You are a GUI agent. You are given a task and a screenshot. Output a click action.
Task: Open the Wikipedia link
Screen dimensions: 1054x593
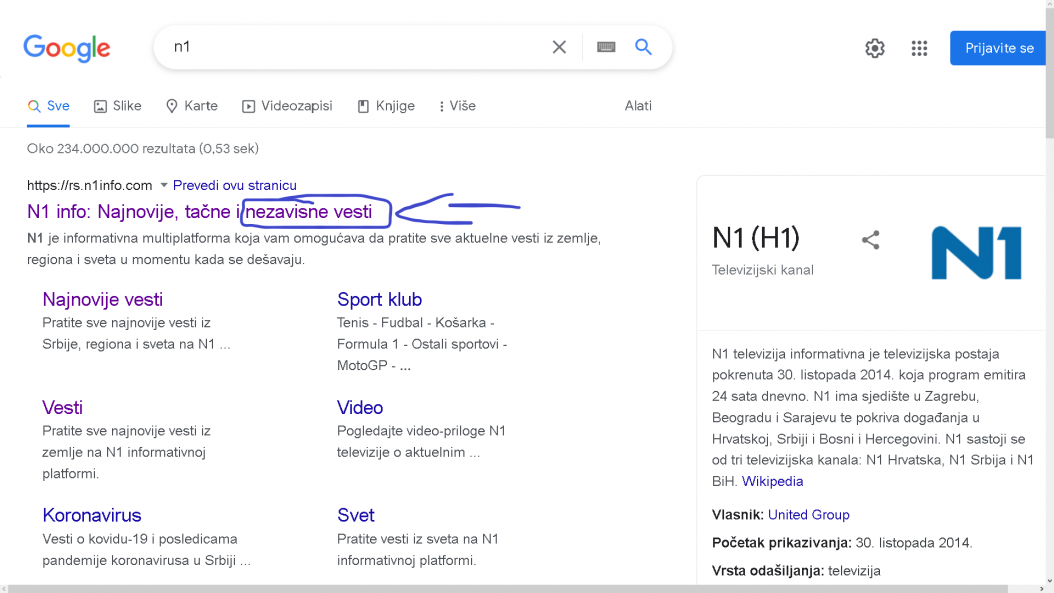772,481
